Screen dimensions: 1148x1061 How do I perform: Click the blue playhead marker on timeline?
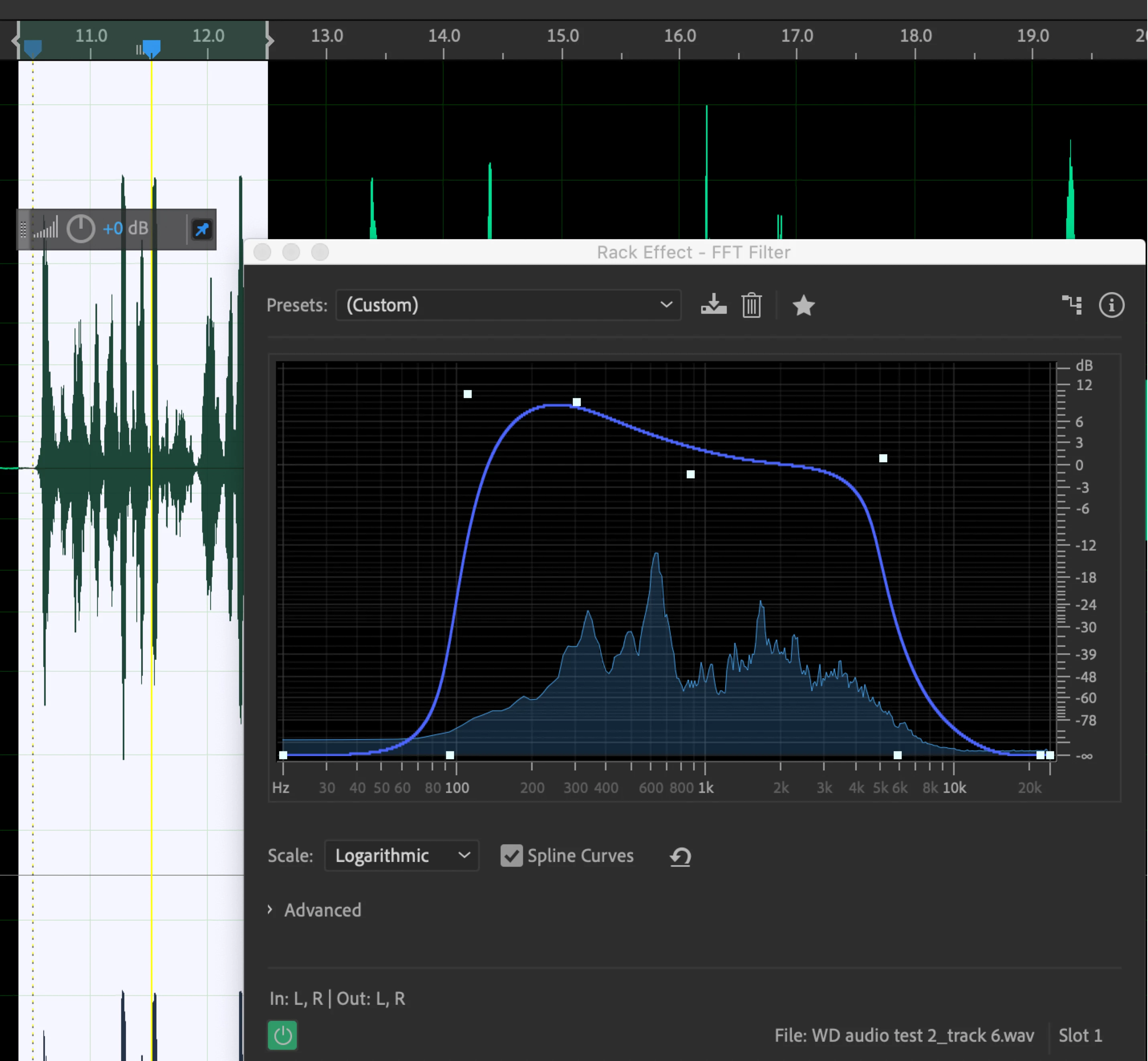(152, 47)
